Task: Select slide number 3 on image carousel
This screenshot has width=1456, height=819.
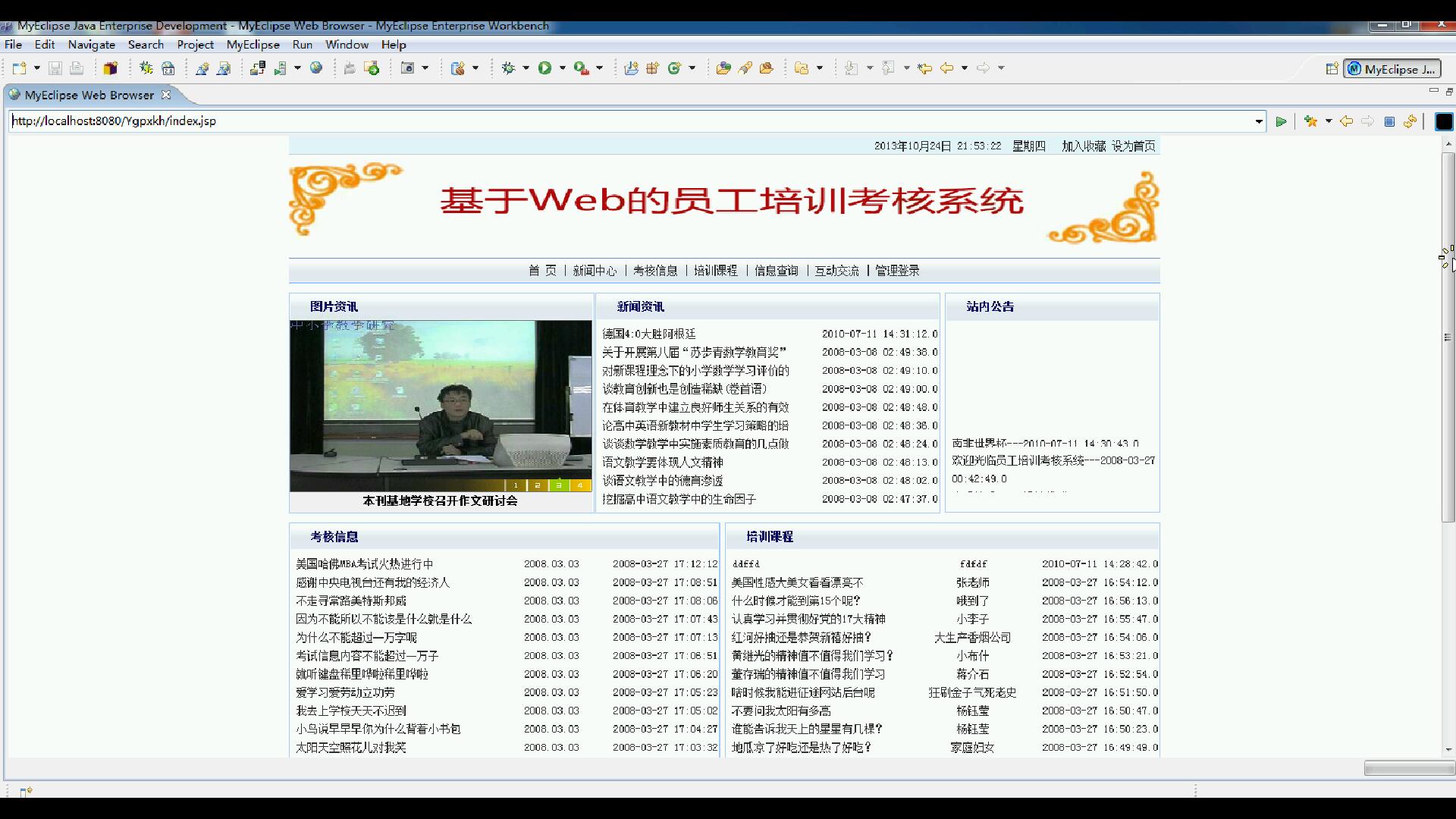Action: point(559,485)
